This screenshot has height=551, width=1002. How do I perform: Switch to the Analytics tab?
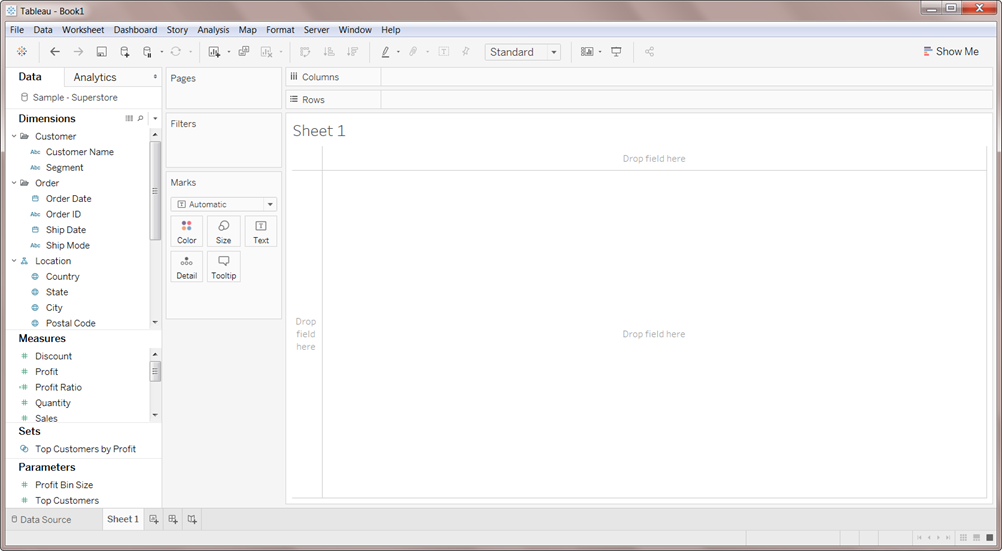click(95, 77)
